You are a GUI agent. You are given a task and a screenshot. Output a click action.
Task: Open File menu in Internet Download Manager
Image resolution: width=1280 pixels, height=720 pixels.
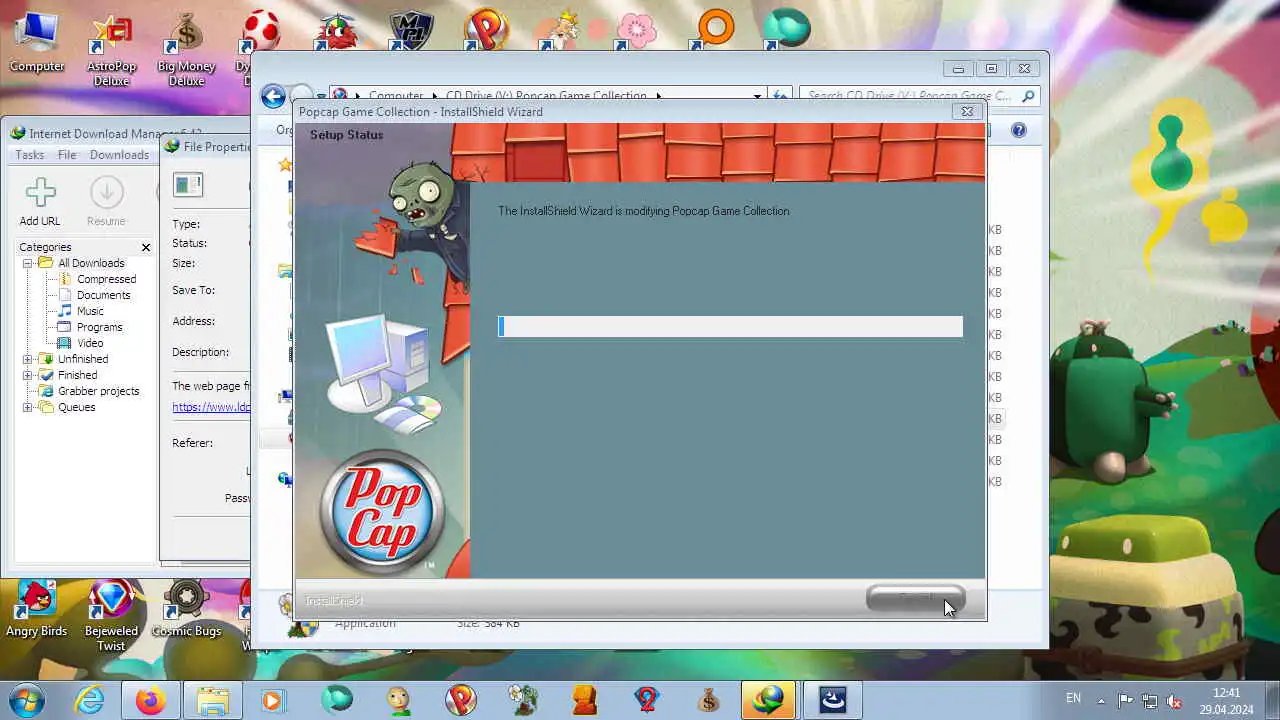point(67,155)
